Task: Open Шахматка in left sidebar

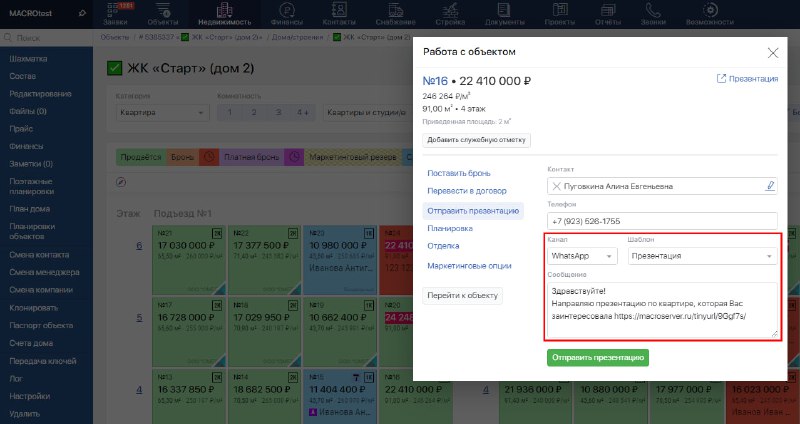Action: click(28, 59)
